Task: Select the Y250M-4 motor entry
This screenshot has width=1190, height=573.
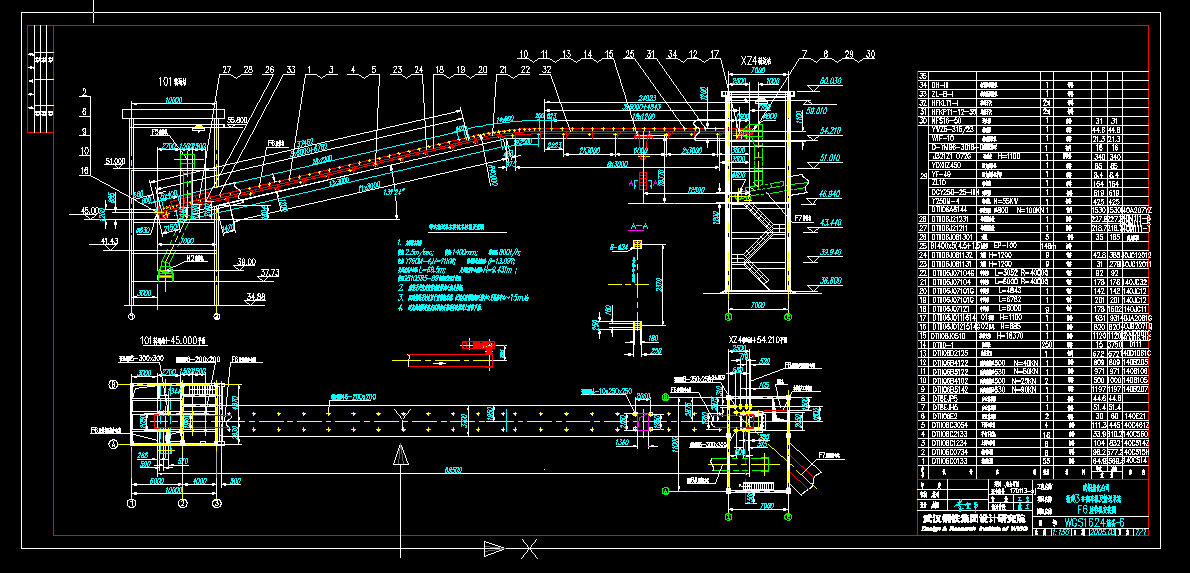Action: coord(946,201)
